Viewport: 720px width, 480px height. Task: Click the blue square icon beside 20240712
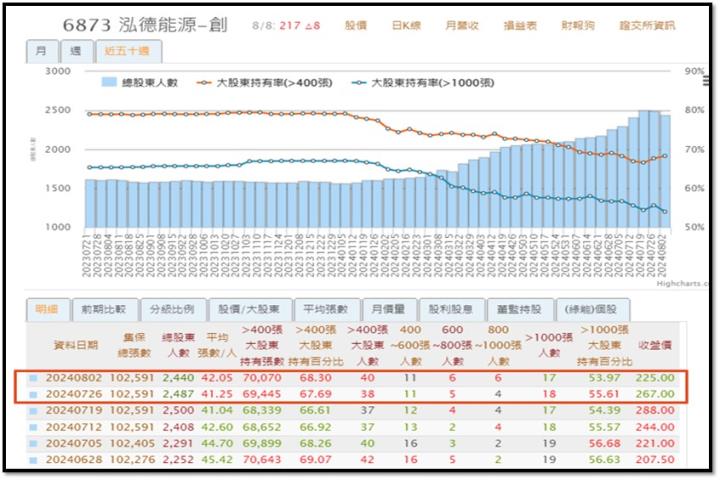point(33,427)
